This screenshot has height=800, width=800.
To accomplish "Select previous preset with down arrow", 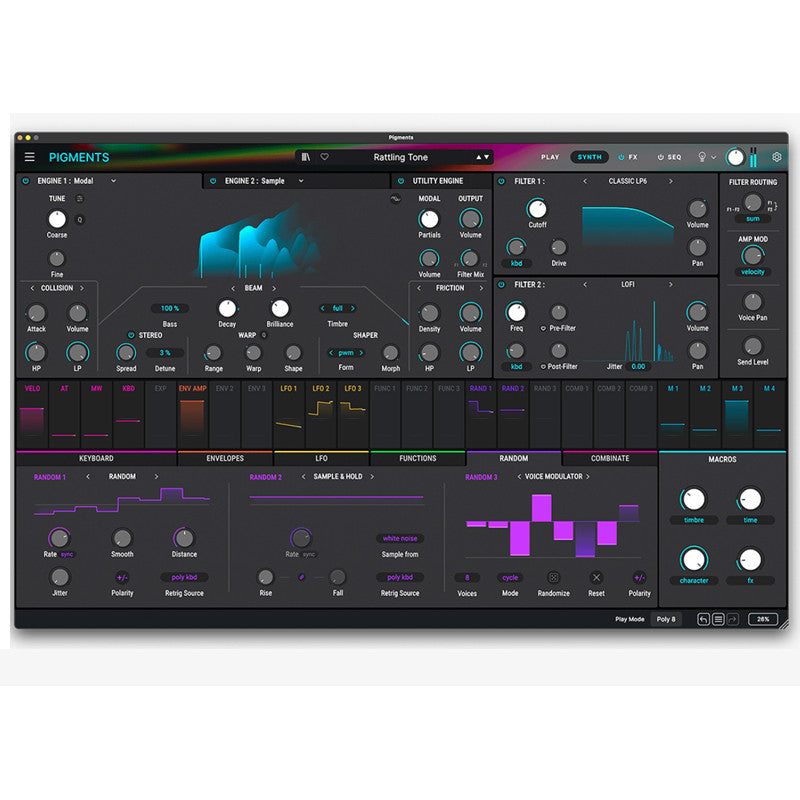I will coord(486,157).
